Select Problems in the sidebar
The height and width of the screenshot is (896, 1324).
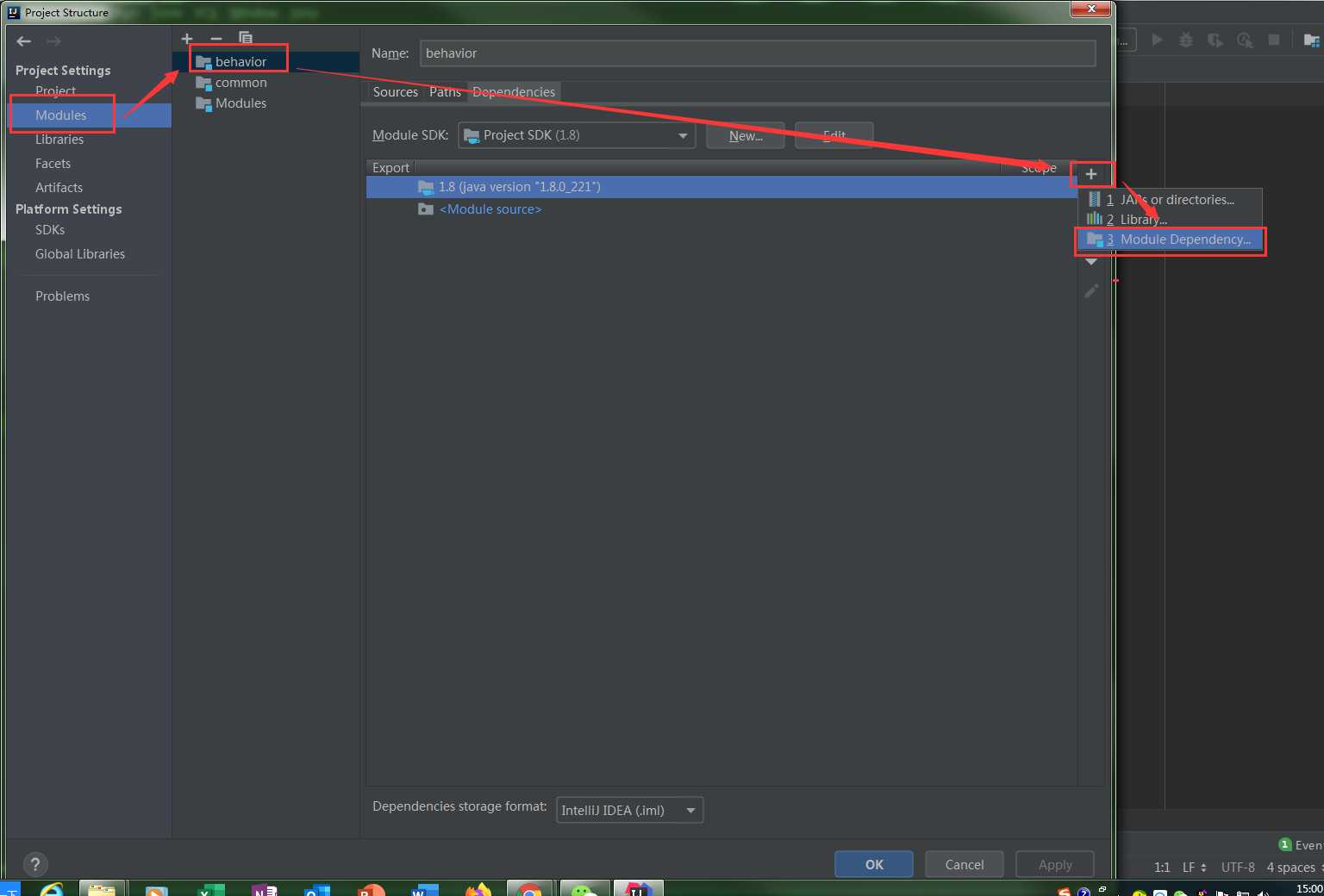pos(62,296)
